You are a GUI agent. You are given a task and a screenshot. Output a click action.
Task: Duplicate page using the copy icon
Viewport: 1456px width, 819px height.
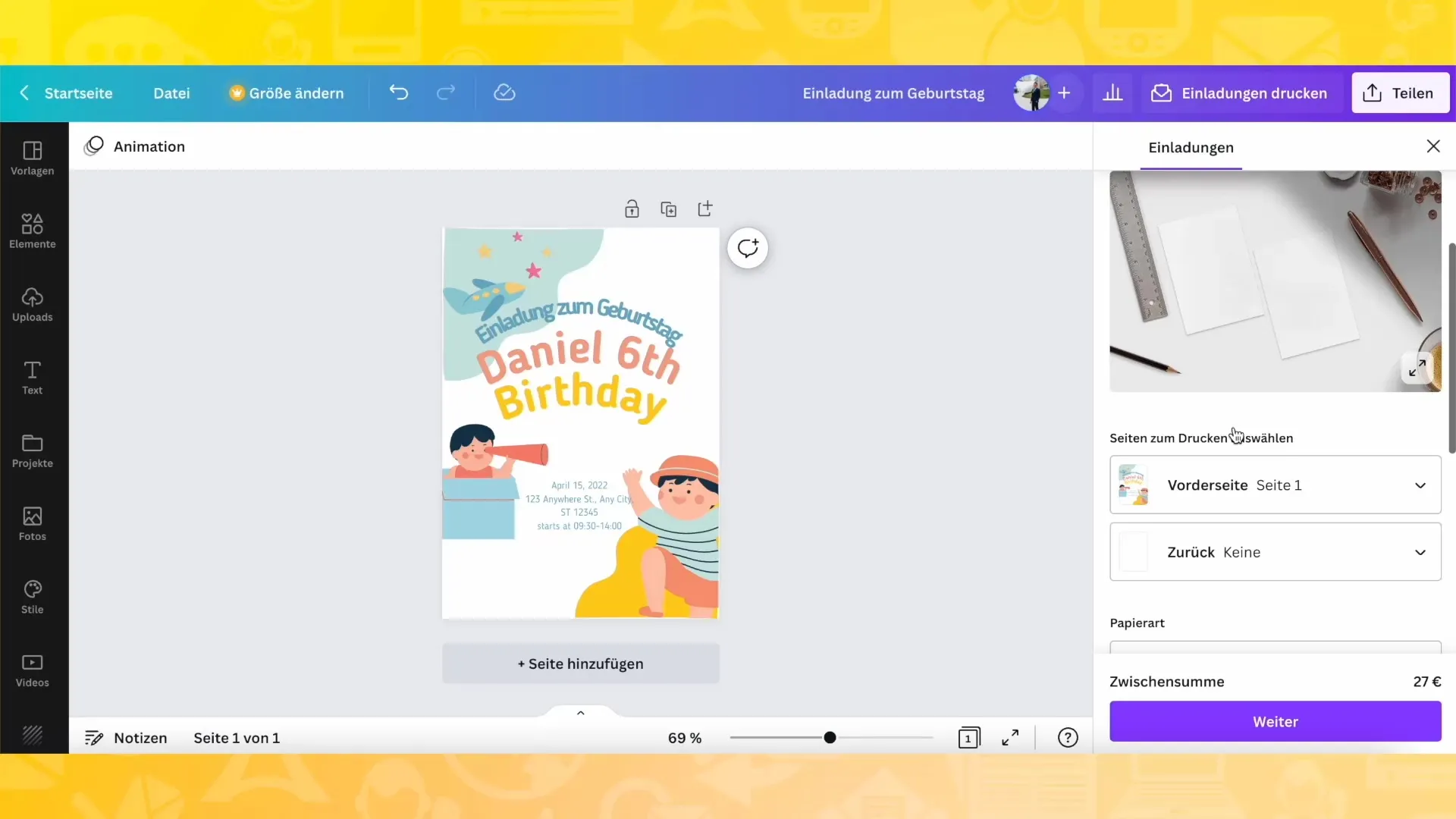pyautogui.click(x=668, y=209)
